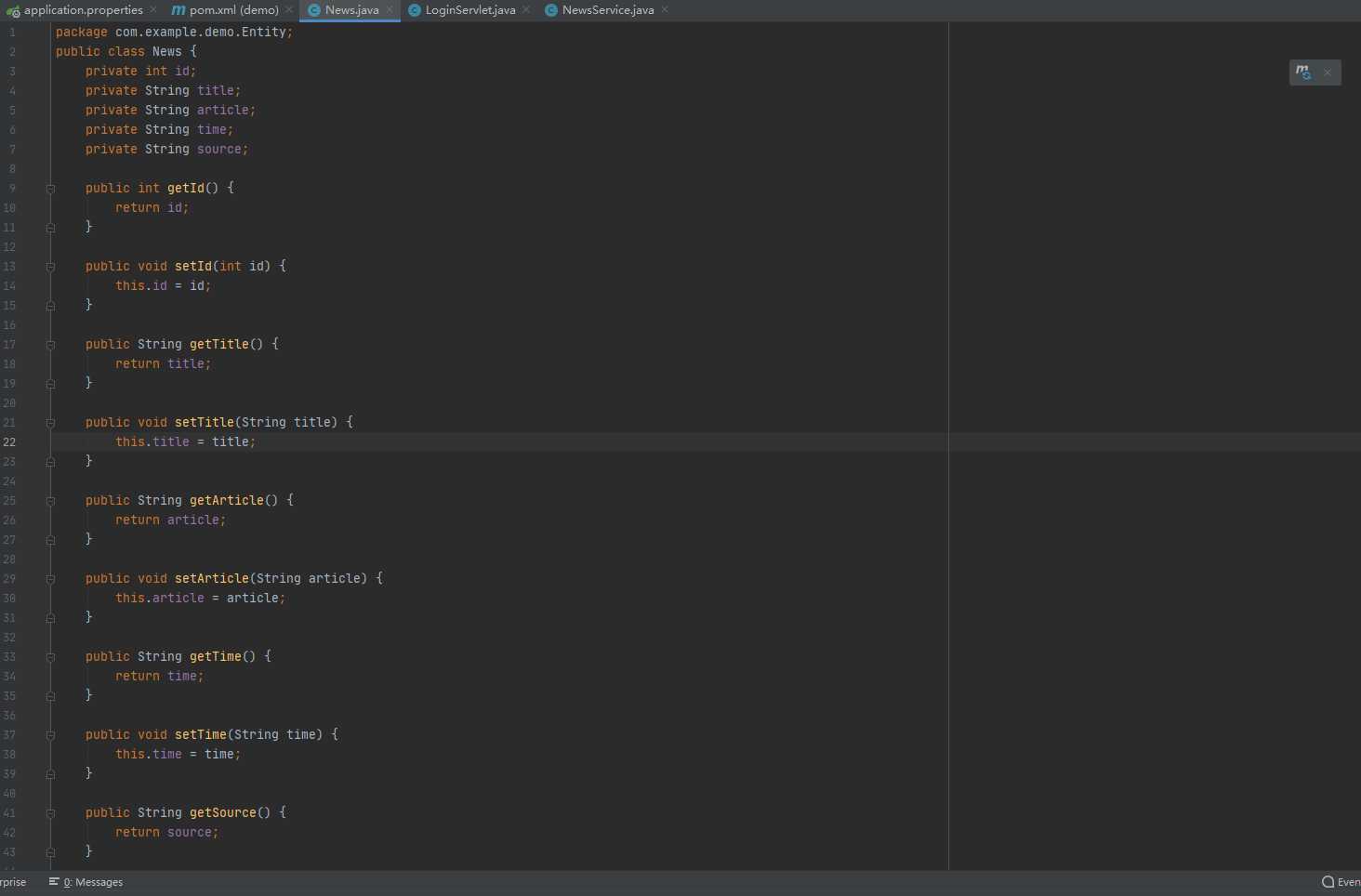The image size is (1361, 896).
Task: Click the partly hidden 'rprise' tool button
Action: tap(13, 882)
